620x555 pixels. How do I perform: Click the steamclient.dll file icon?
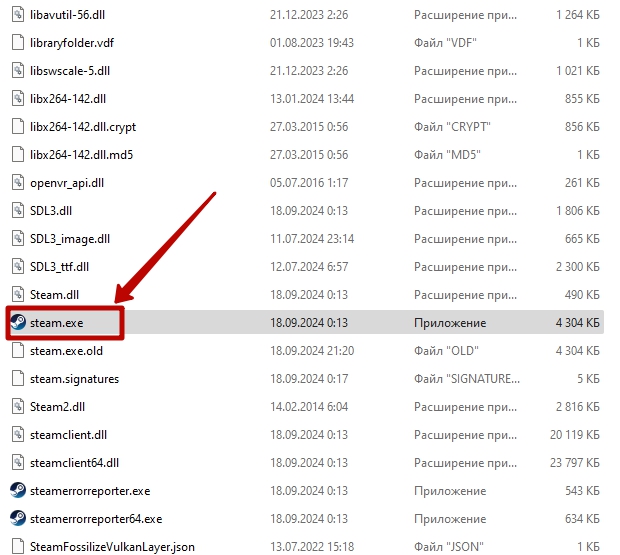coord(18,435)
